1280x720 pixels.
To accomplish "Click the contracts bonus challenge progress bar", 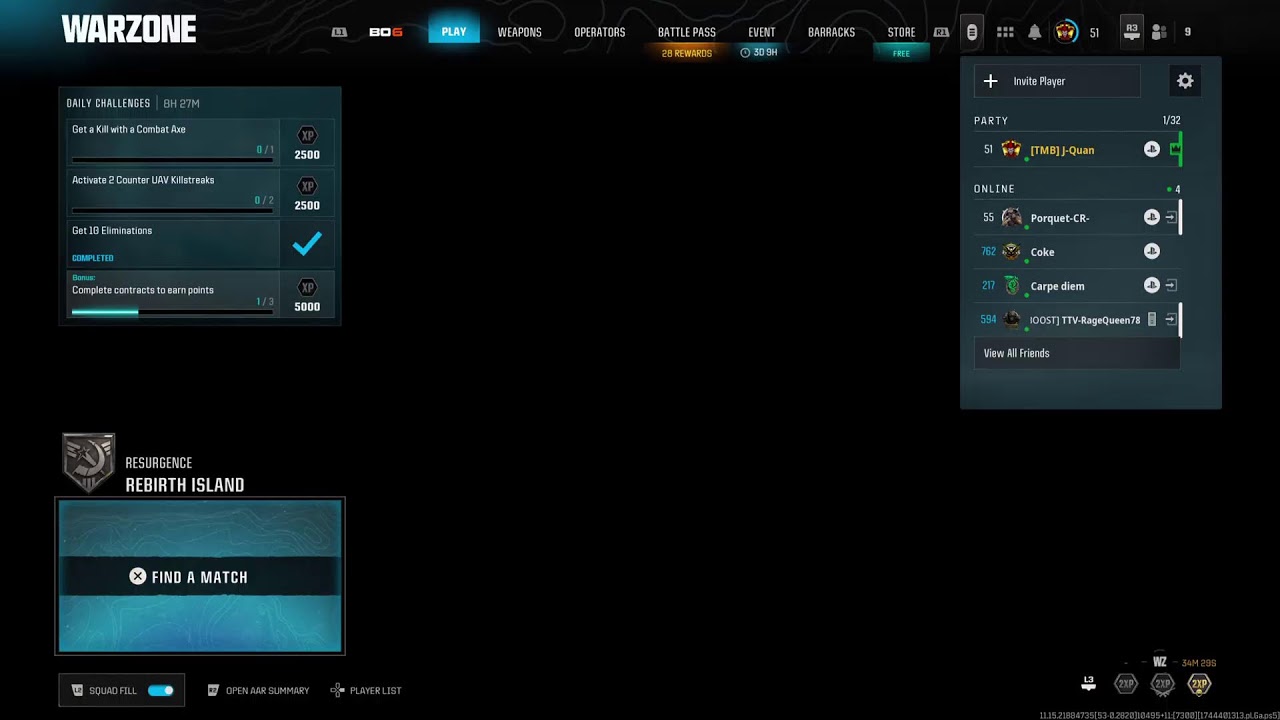I will [172, 312].
